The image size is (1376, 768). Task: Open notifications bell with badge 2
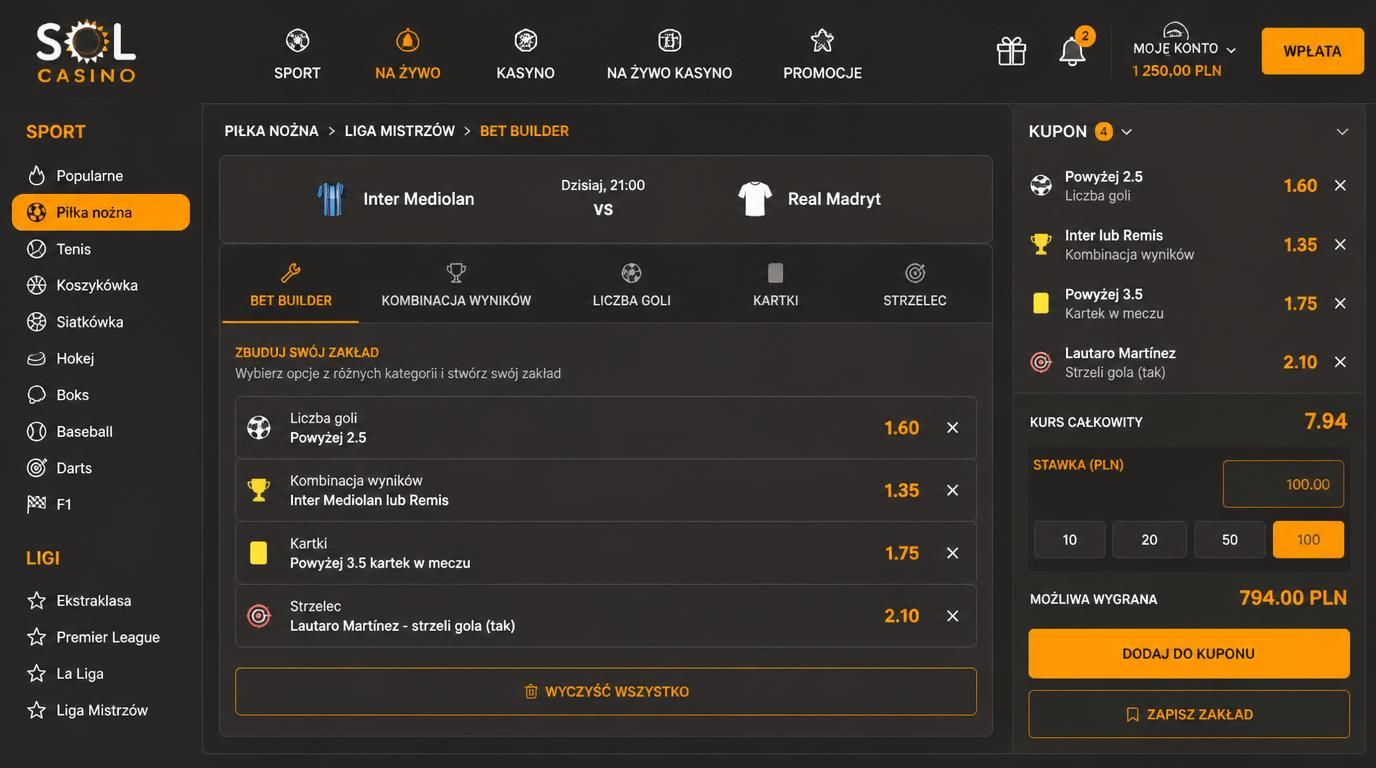click(1072, 50)
